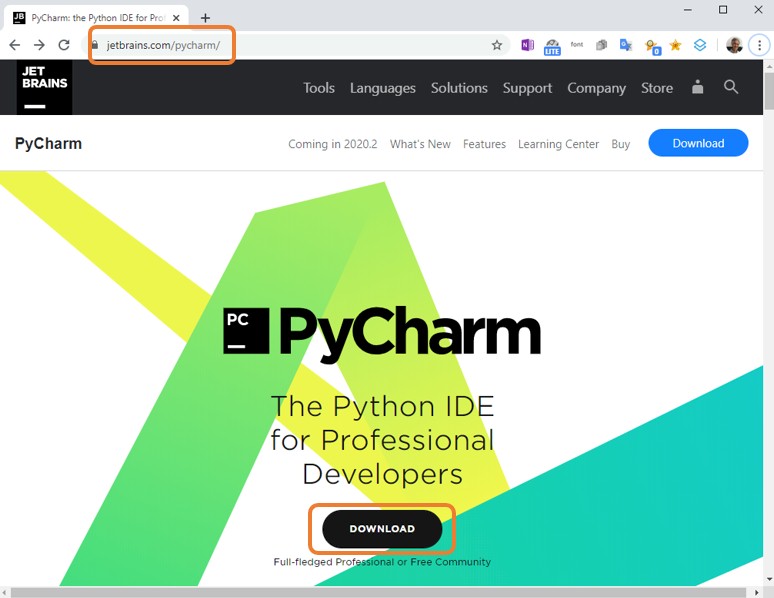Click the PyCharm product title link
The width and height of the screenshot is (774, 598).
(x=48, y=144)
